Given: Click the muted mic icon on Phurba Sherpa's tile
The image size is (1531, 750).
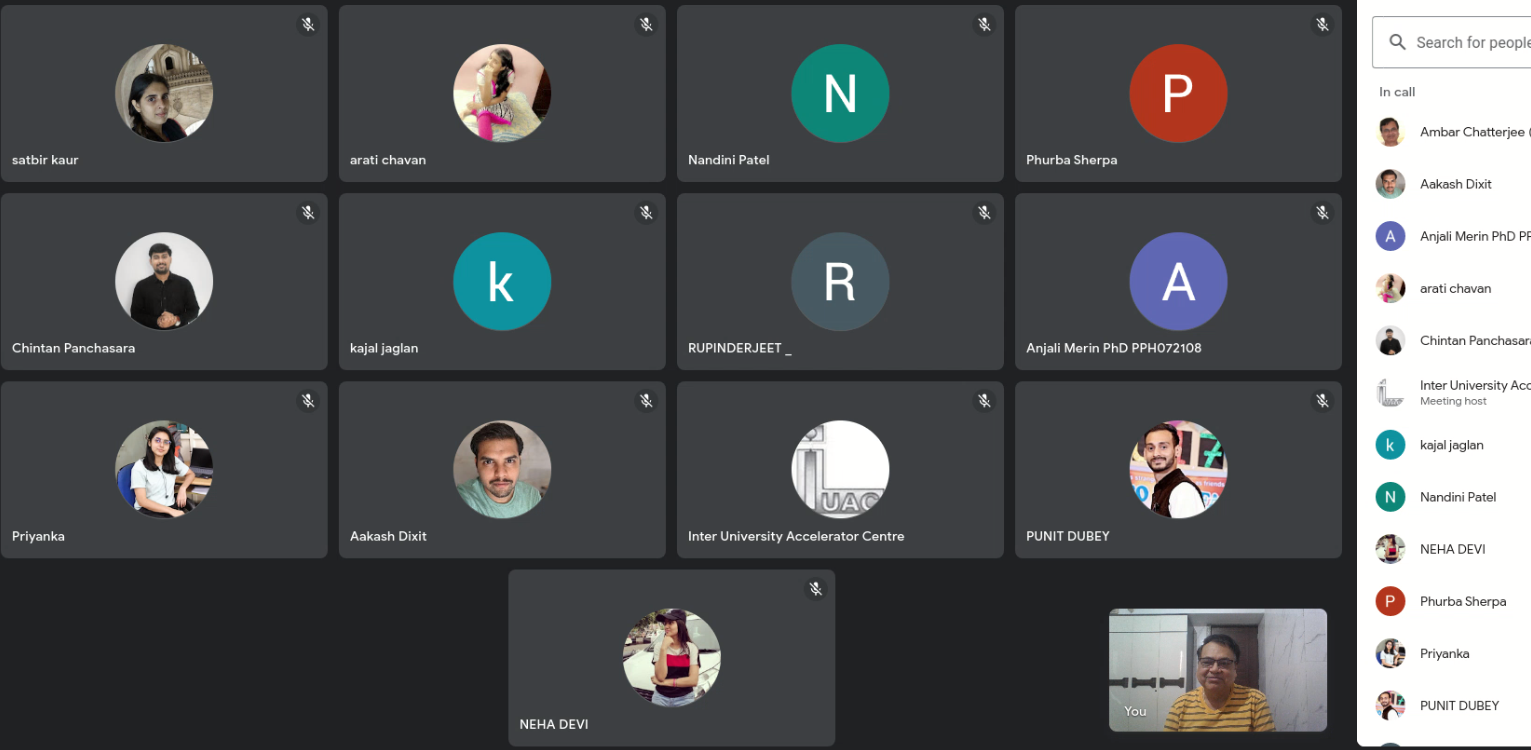Looking at the screenshot, I should (x=1322, y=25).
